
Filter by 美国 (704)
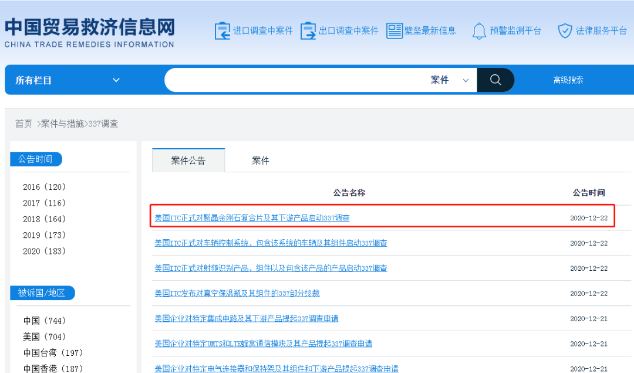(44, 337)
